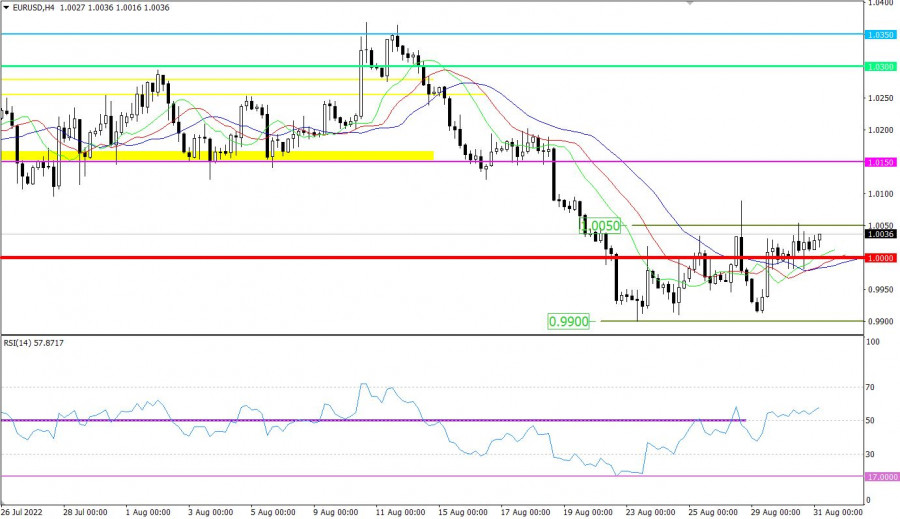Click the 0.9900 value on price axis
The image size is (900, 519).
coord(881,322)
